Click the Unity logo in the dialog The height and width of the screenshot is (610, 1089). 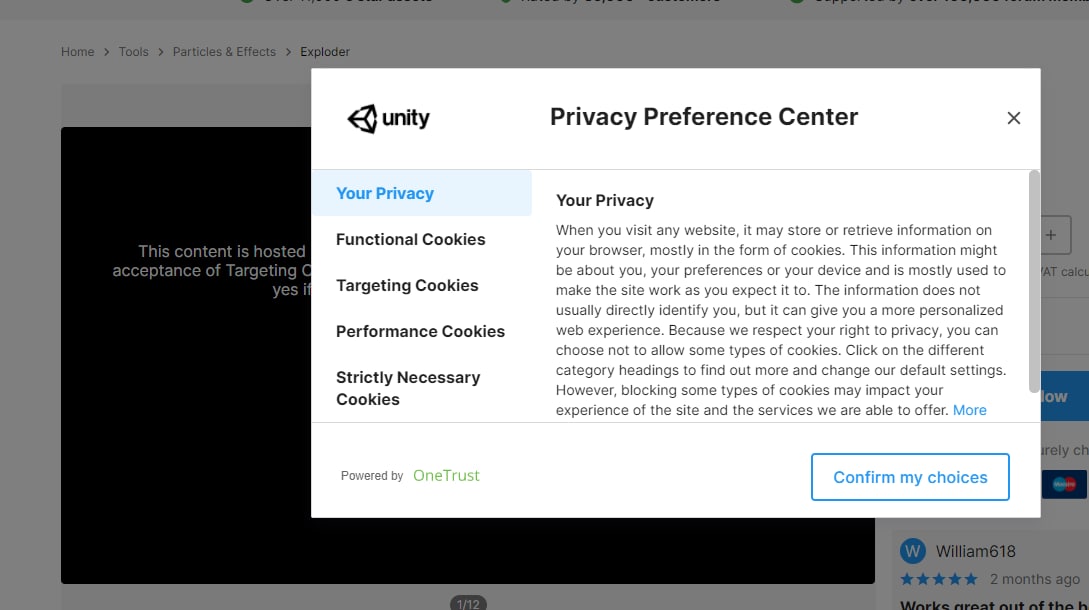click(389, 119)
